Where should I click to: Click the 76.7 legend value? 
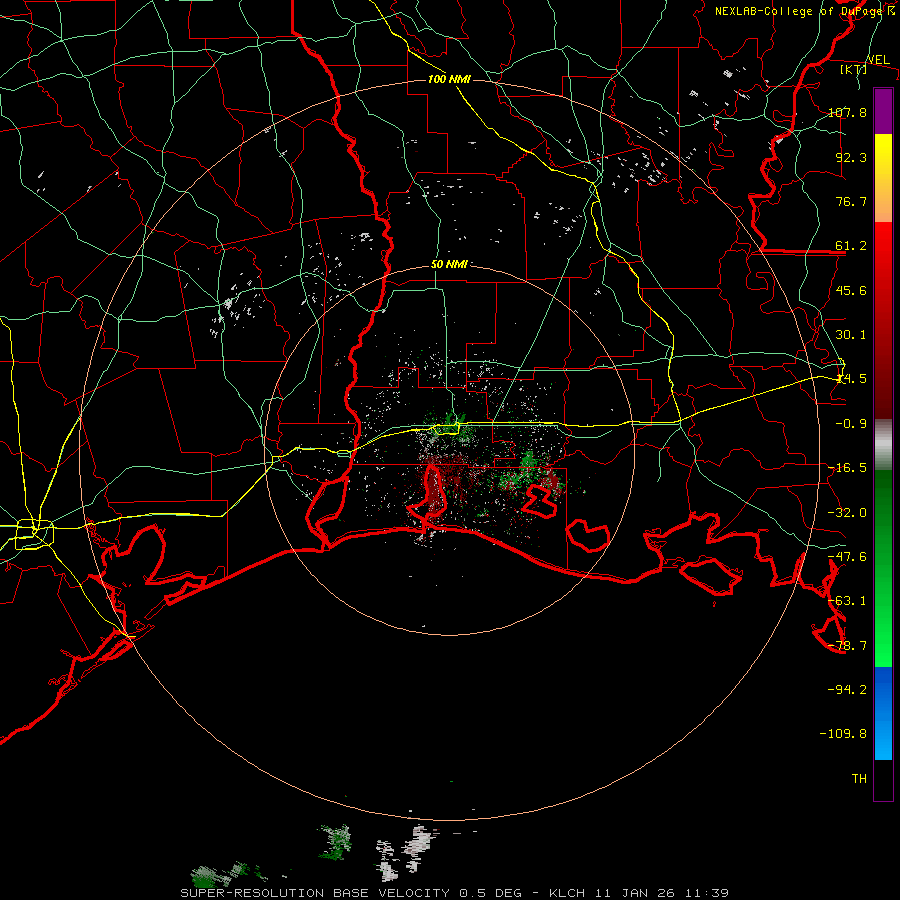click(851, 201)
